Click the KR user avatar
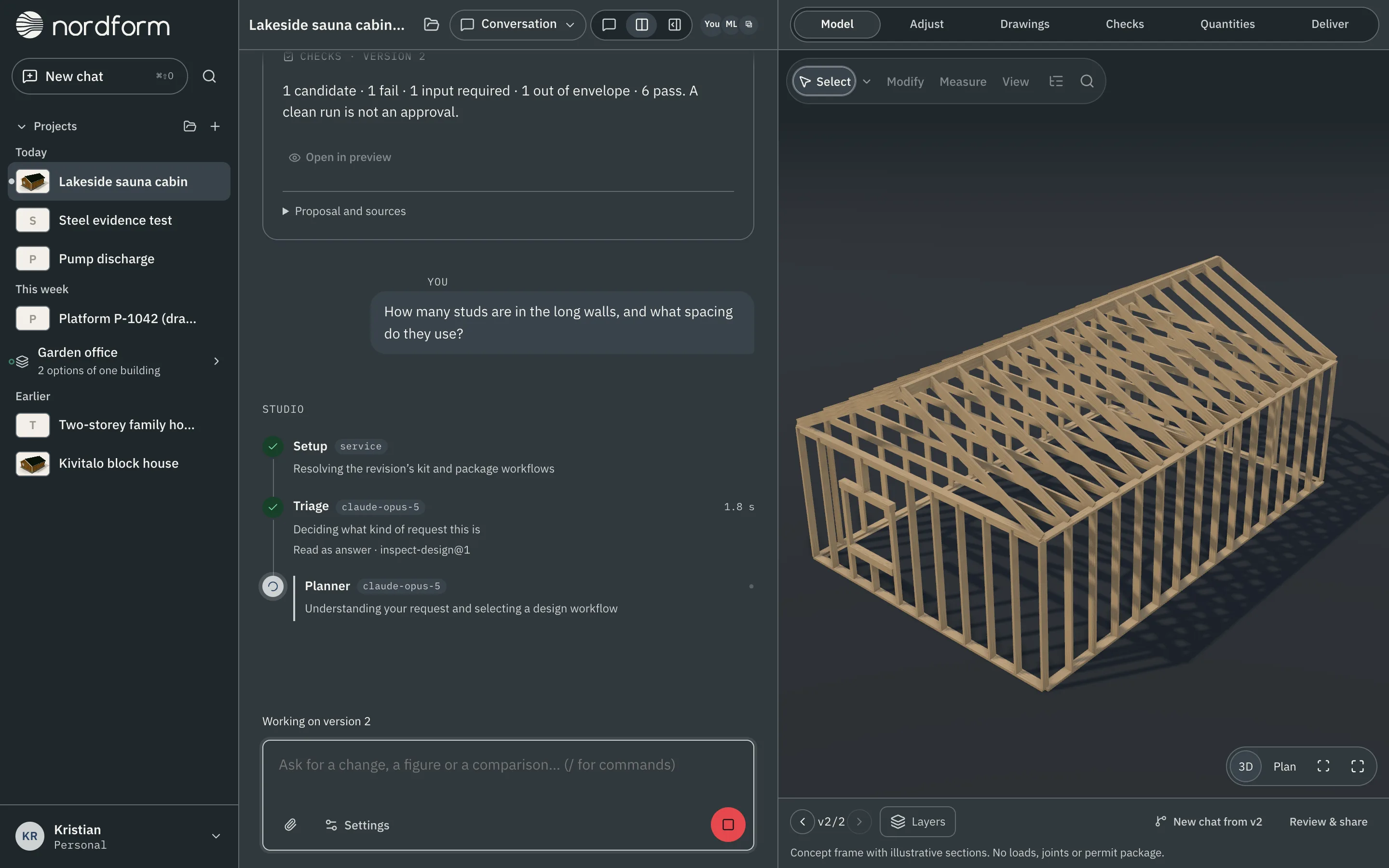 (30, 837)
